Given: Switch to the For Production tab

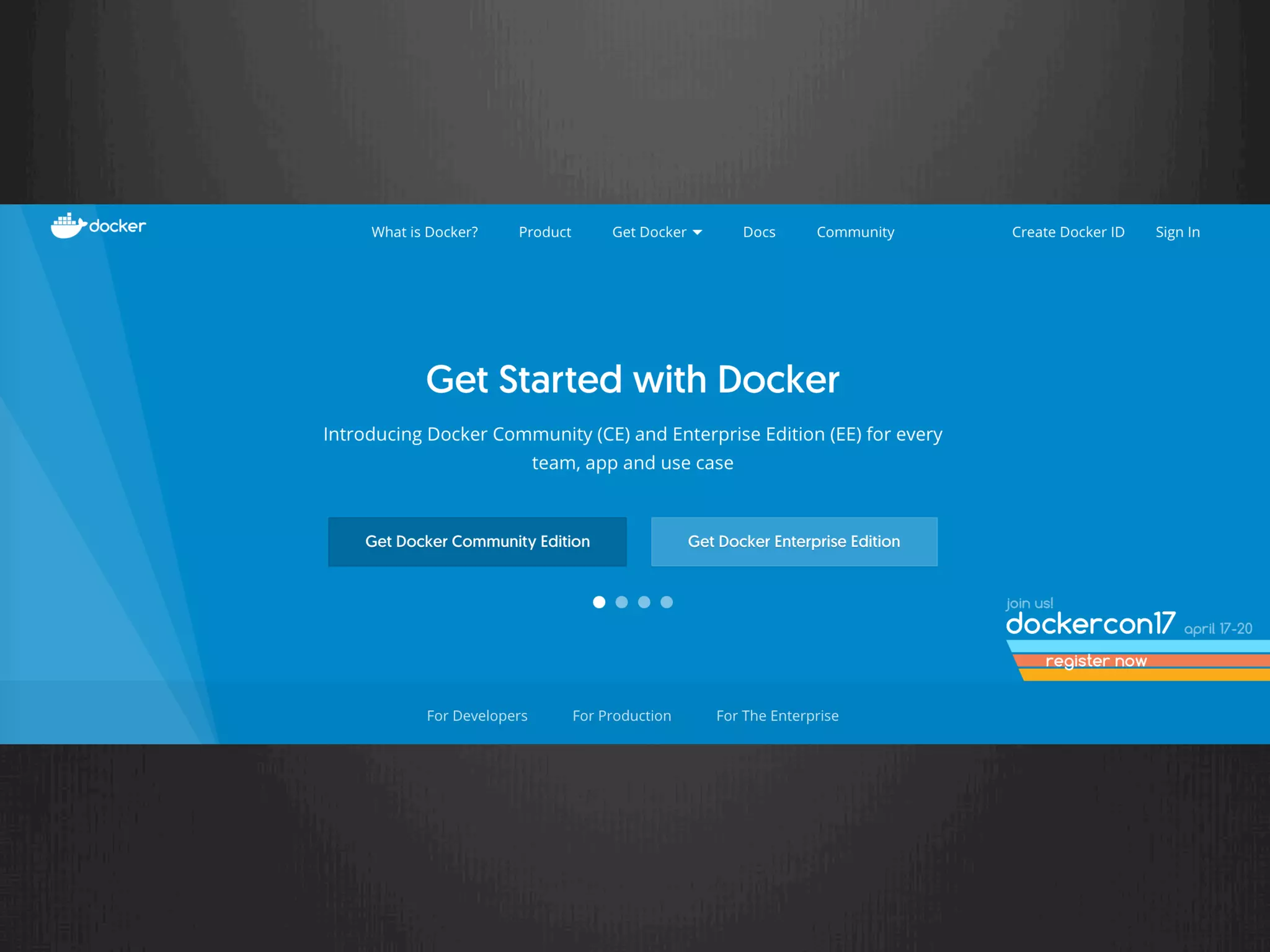Looking at the screenshot, I should coord(622,716).
